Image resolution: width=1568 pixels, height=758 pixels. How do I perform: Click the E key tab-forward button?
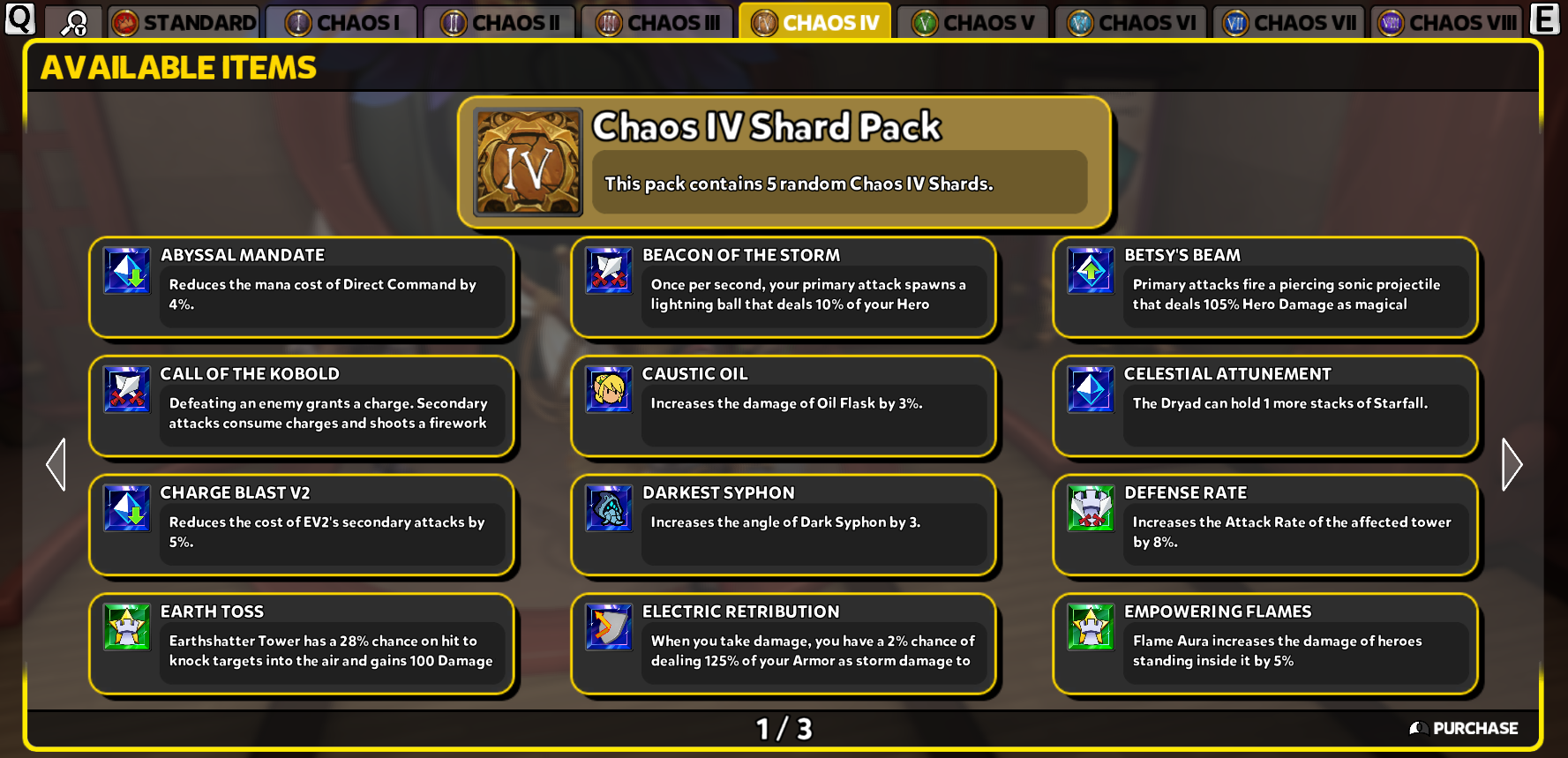(x=1545, y=19)
